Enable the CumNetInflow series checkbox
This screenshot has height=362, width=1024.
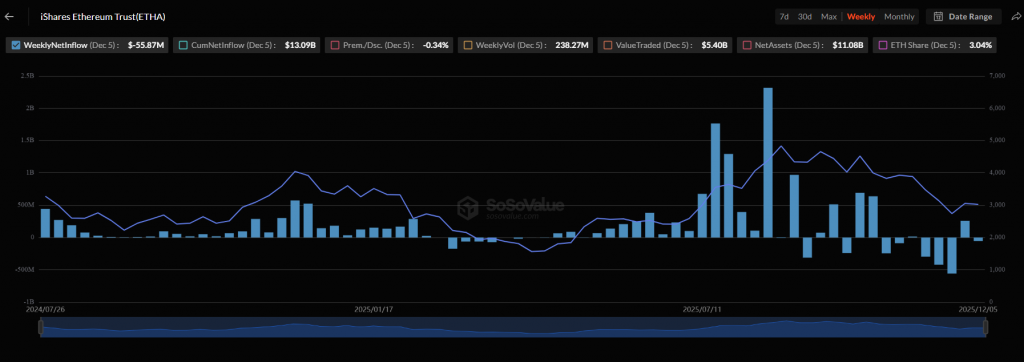coord(183,45)
